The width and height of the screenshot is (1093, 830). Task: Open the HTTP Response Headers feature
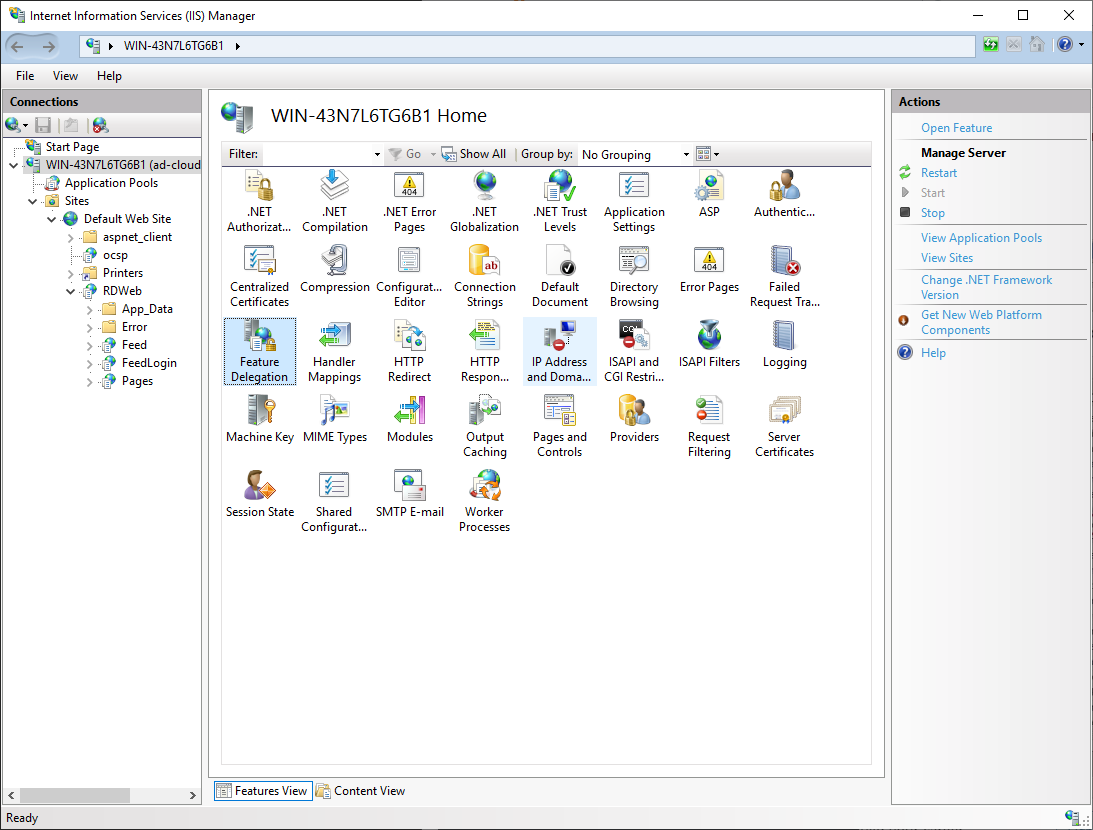click(x=484, y=351)
